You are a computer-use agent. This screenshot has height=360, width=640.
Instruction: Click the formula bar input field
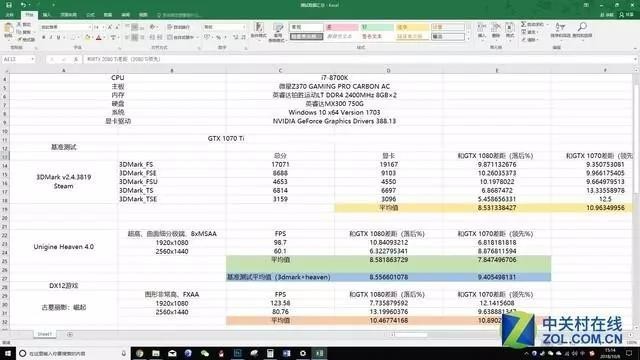tap(359, 59)
